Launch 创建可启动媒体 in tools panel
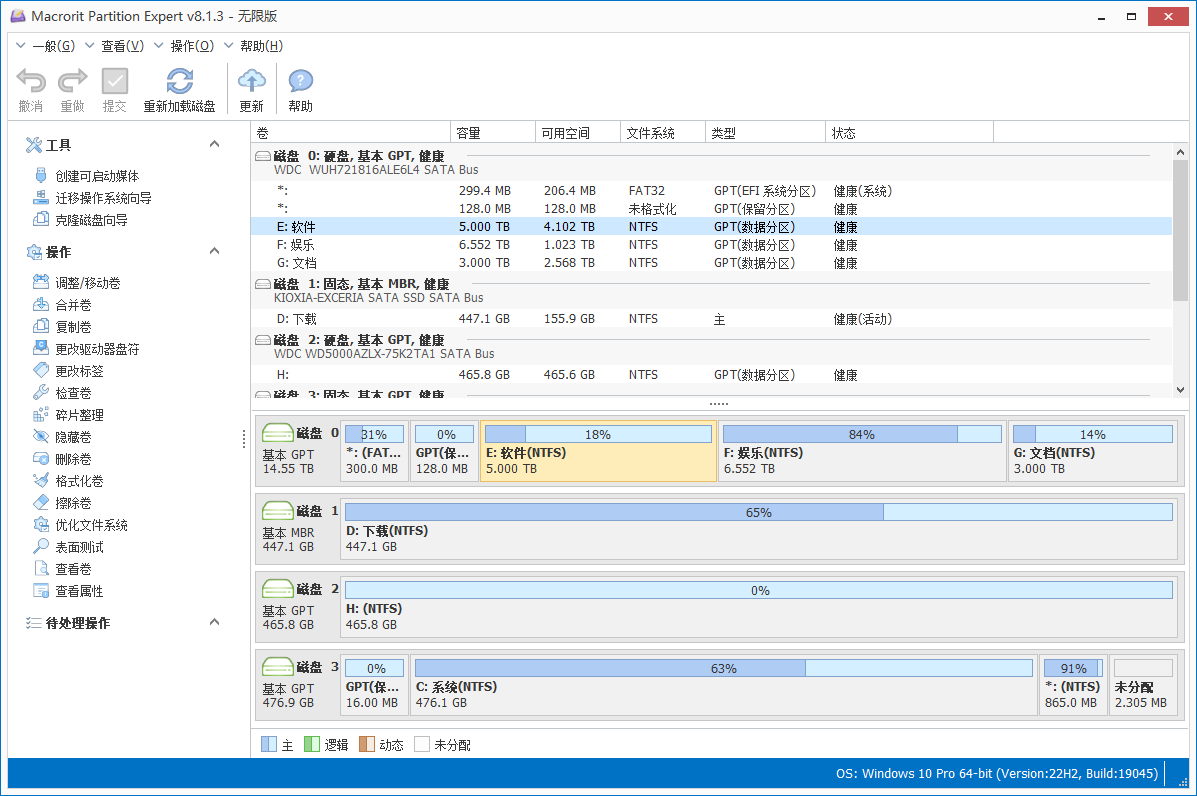Image resolution: width=1197 pixels, height=796 pixels. 97,176
